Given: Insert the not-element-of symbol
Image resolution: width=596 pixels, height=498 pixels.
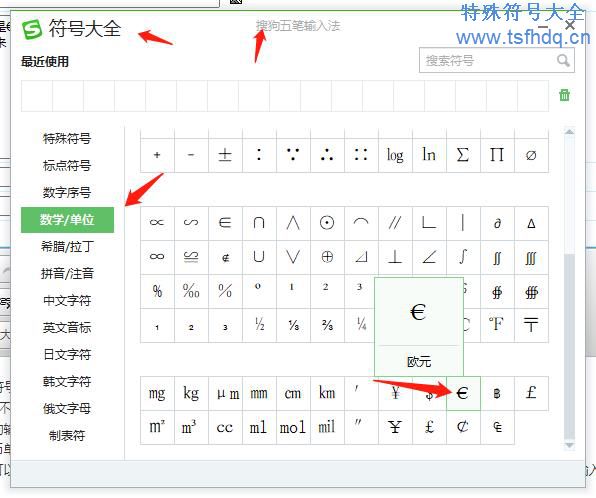Looking at the screenshot, I should pos(225,257).
